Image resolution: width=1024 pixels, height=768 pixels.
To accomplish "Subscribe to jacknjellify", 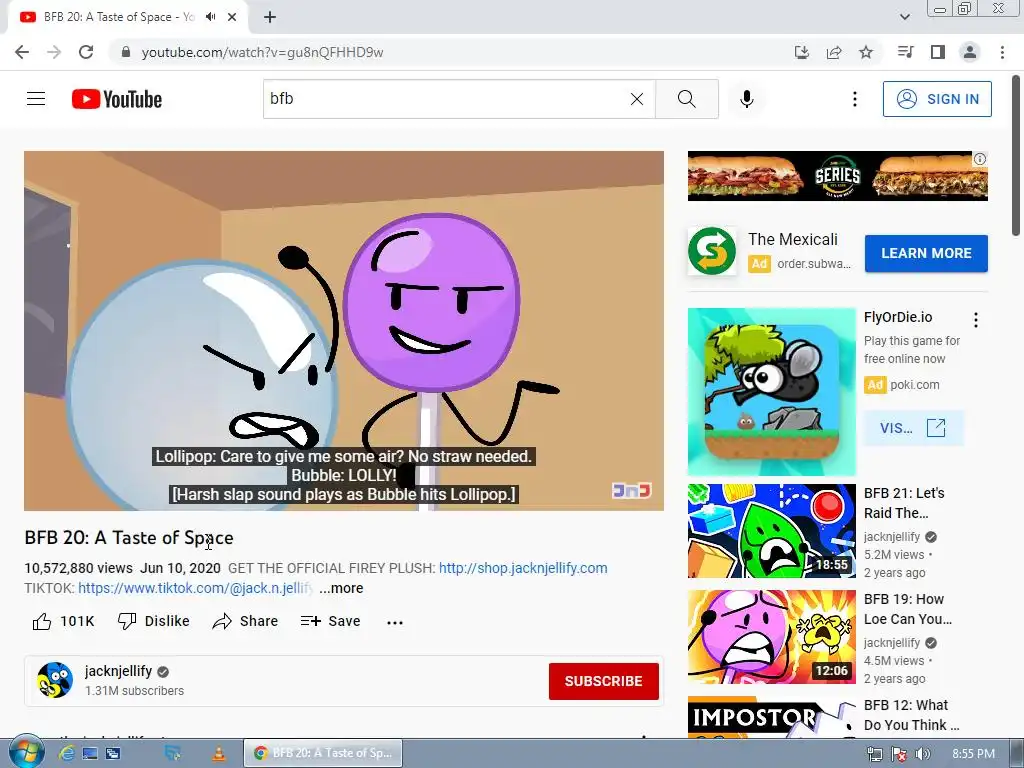I will tap(603, 681).
